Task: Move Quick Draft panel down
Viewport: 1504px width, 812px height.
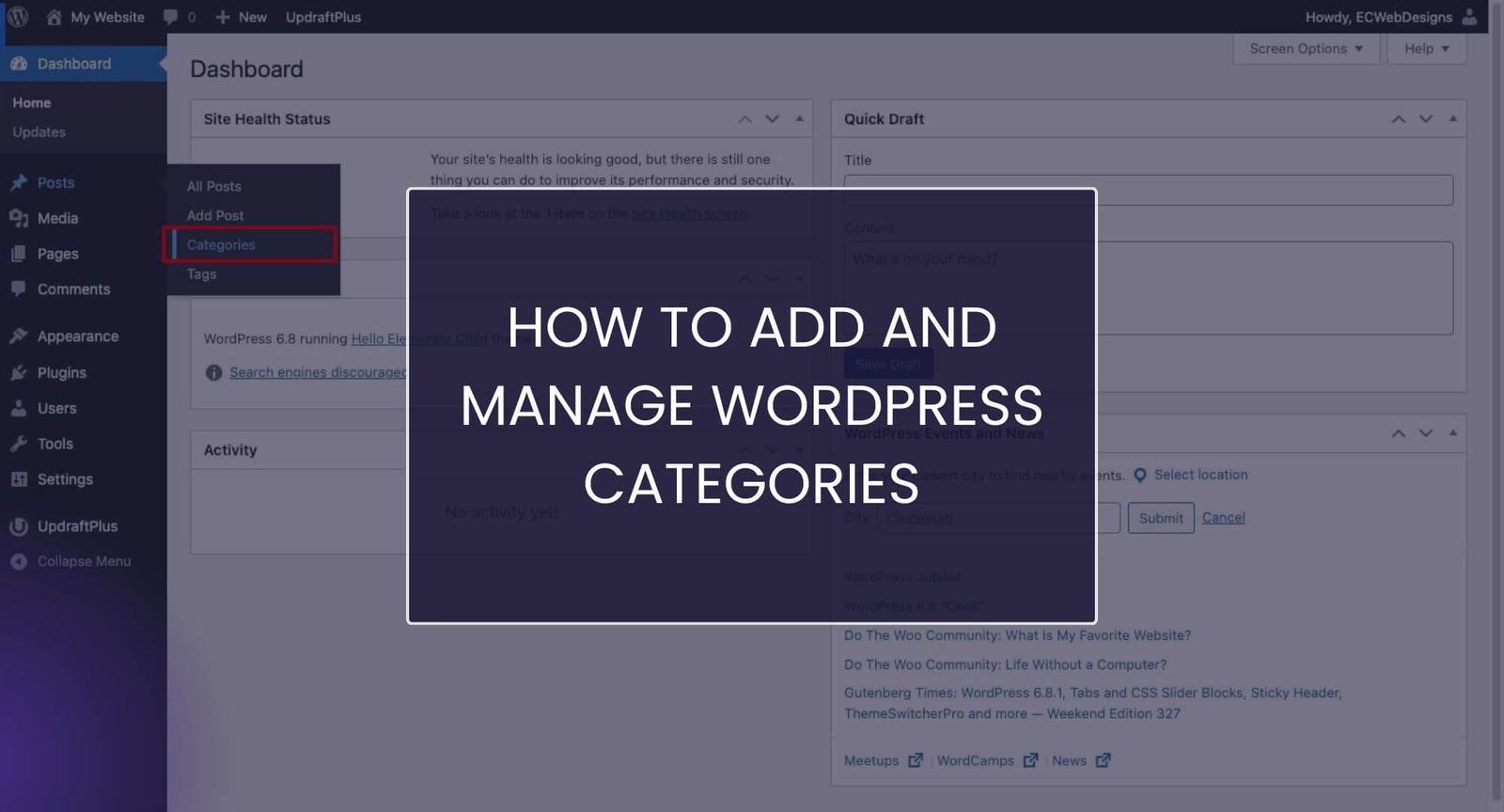Action: click(x=1426, y=119)
